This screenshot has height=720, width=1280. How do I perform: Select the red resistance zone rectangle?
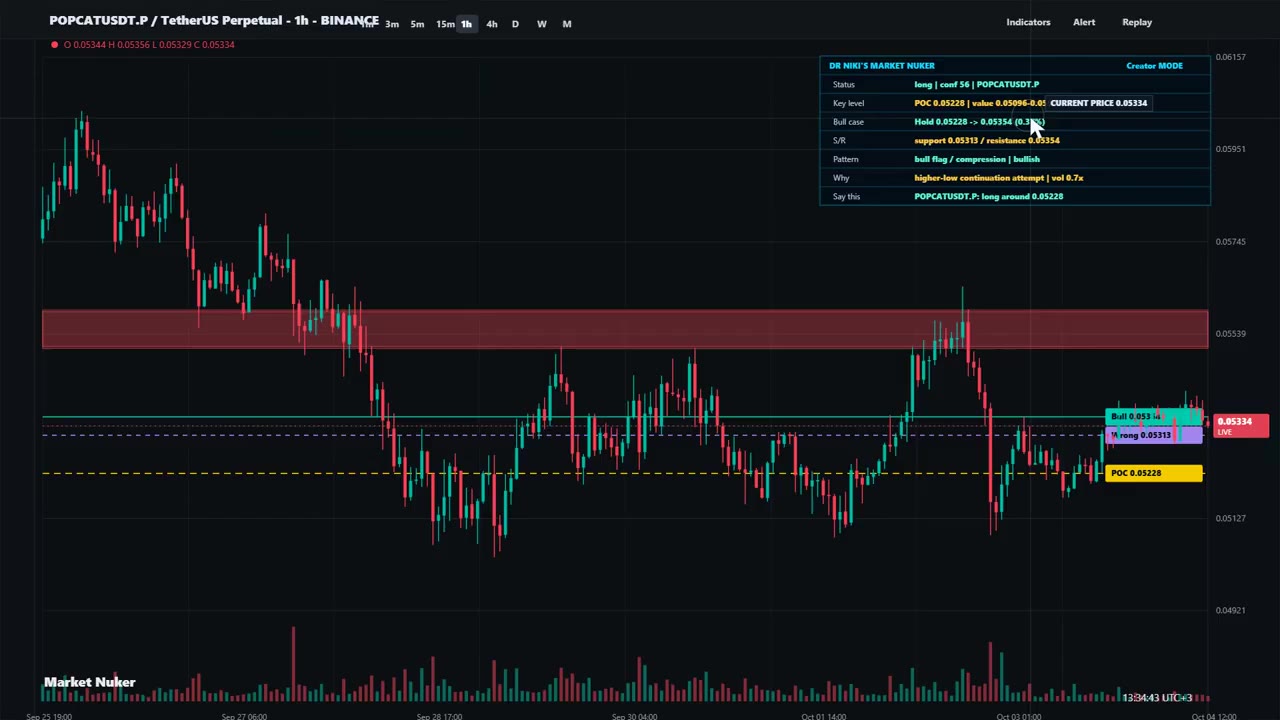click(625, 329)
